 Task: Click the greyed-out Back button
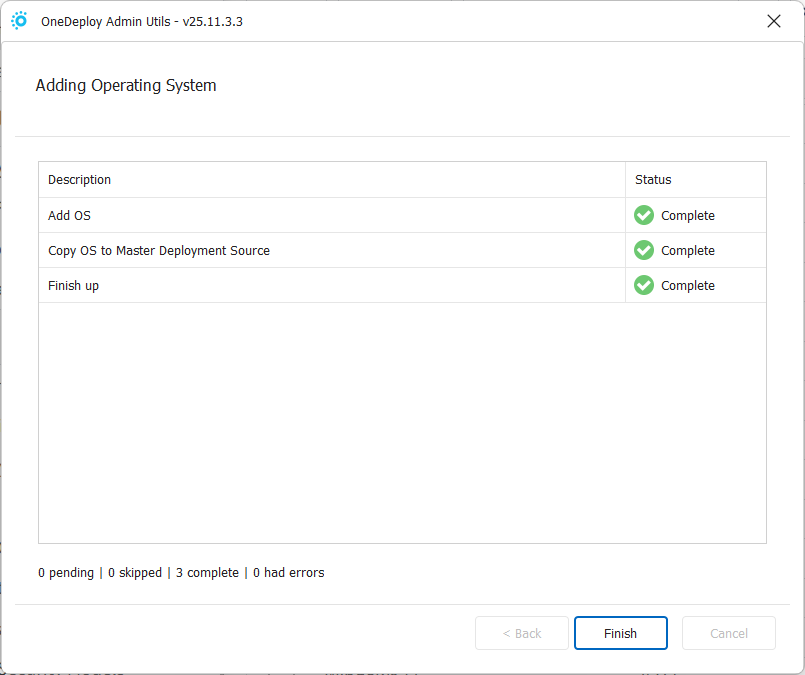coord(522,633)
